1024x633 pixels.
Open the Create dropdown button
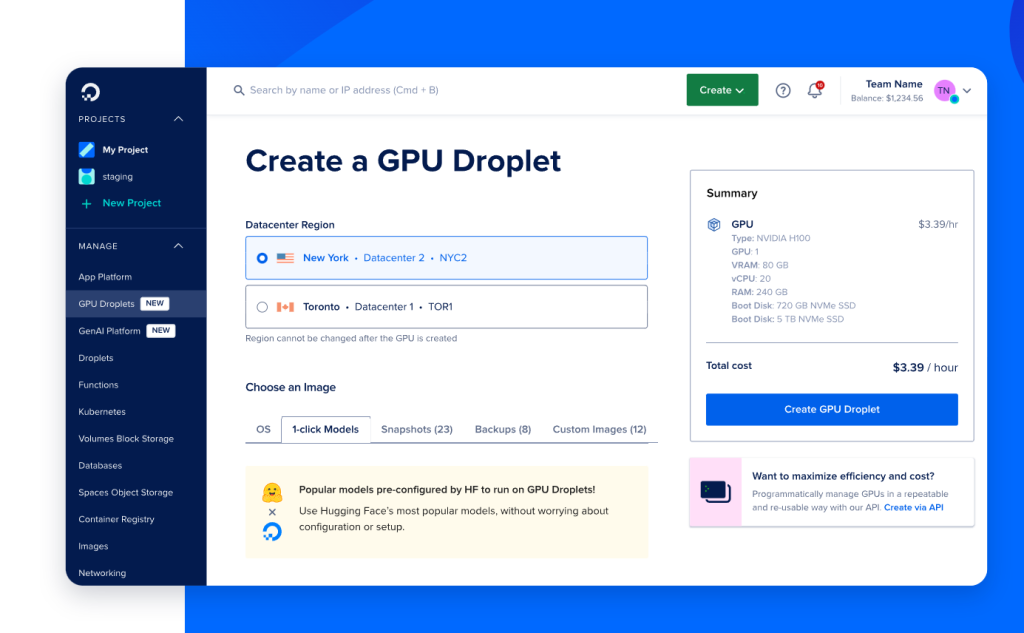point(722,90)
